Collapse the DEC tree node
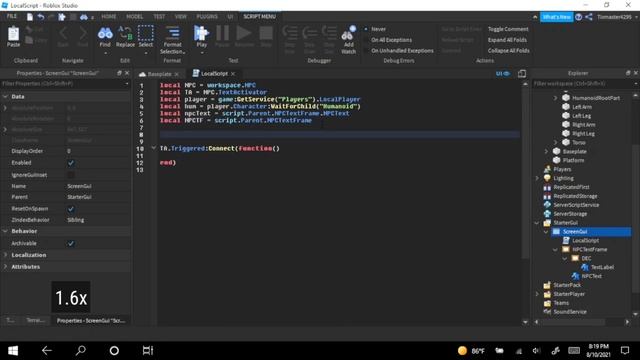 [x=564, y=258]
